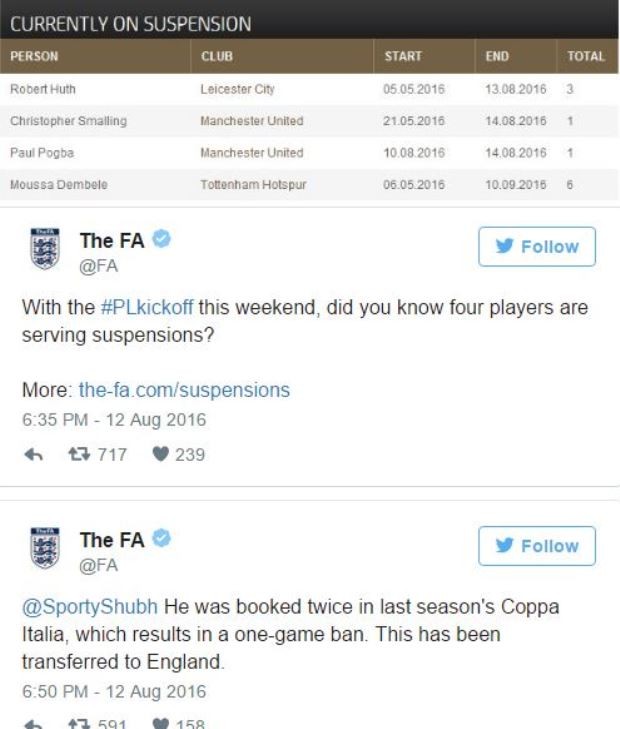Click the verified badge on first tweet

(x=161, y=239)
